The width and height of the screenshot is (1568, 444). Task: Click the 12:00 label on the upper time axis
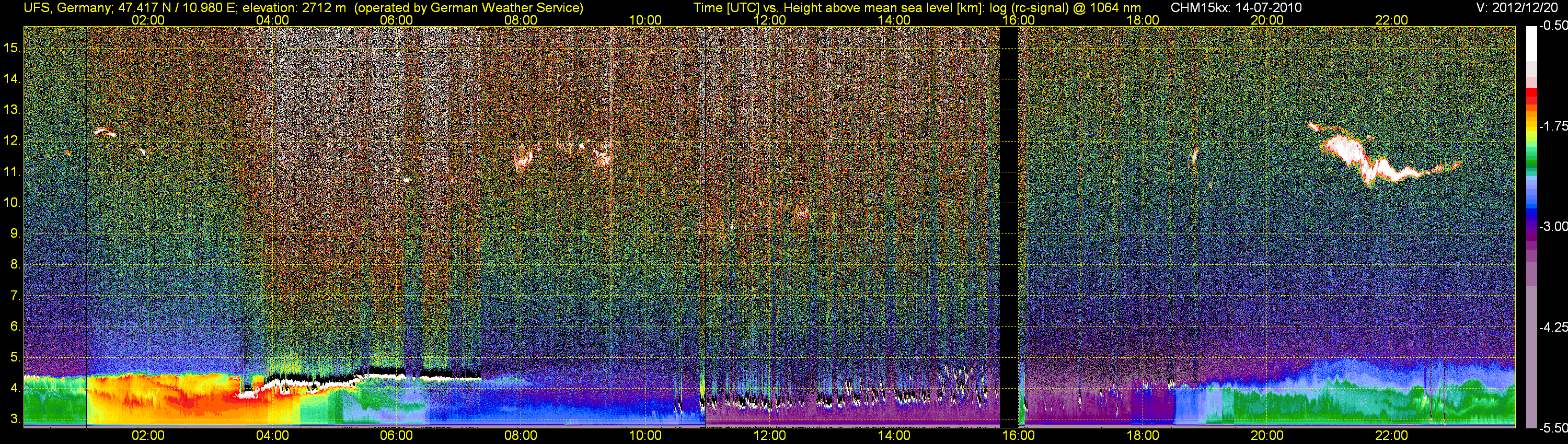click(x=769, y=20)
